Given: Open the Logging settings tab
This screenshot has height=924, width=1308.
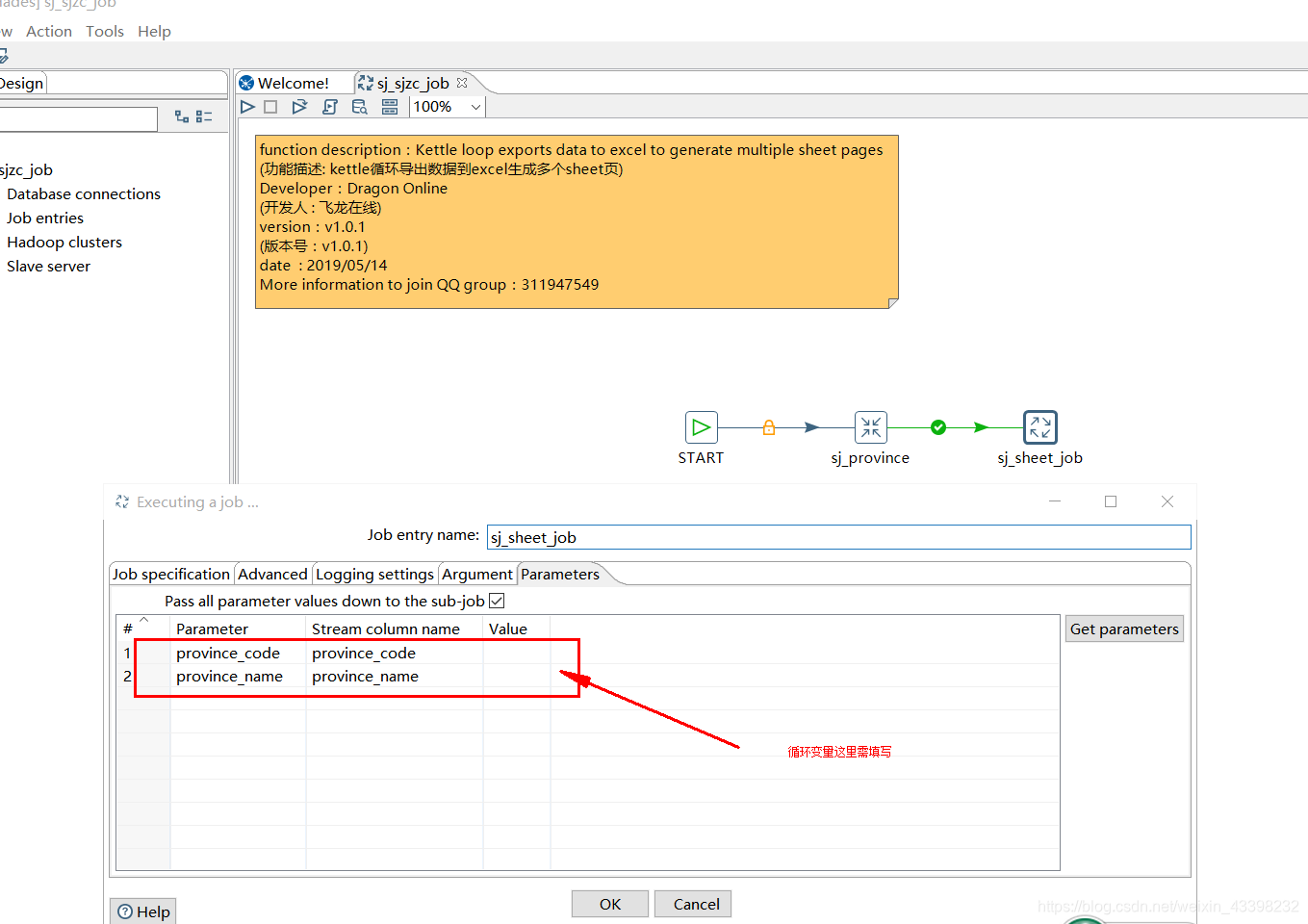Looking at the screenshot, I should click(x=374, y=574).
